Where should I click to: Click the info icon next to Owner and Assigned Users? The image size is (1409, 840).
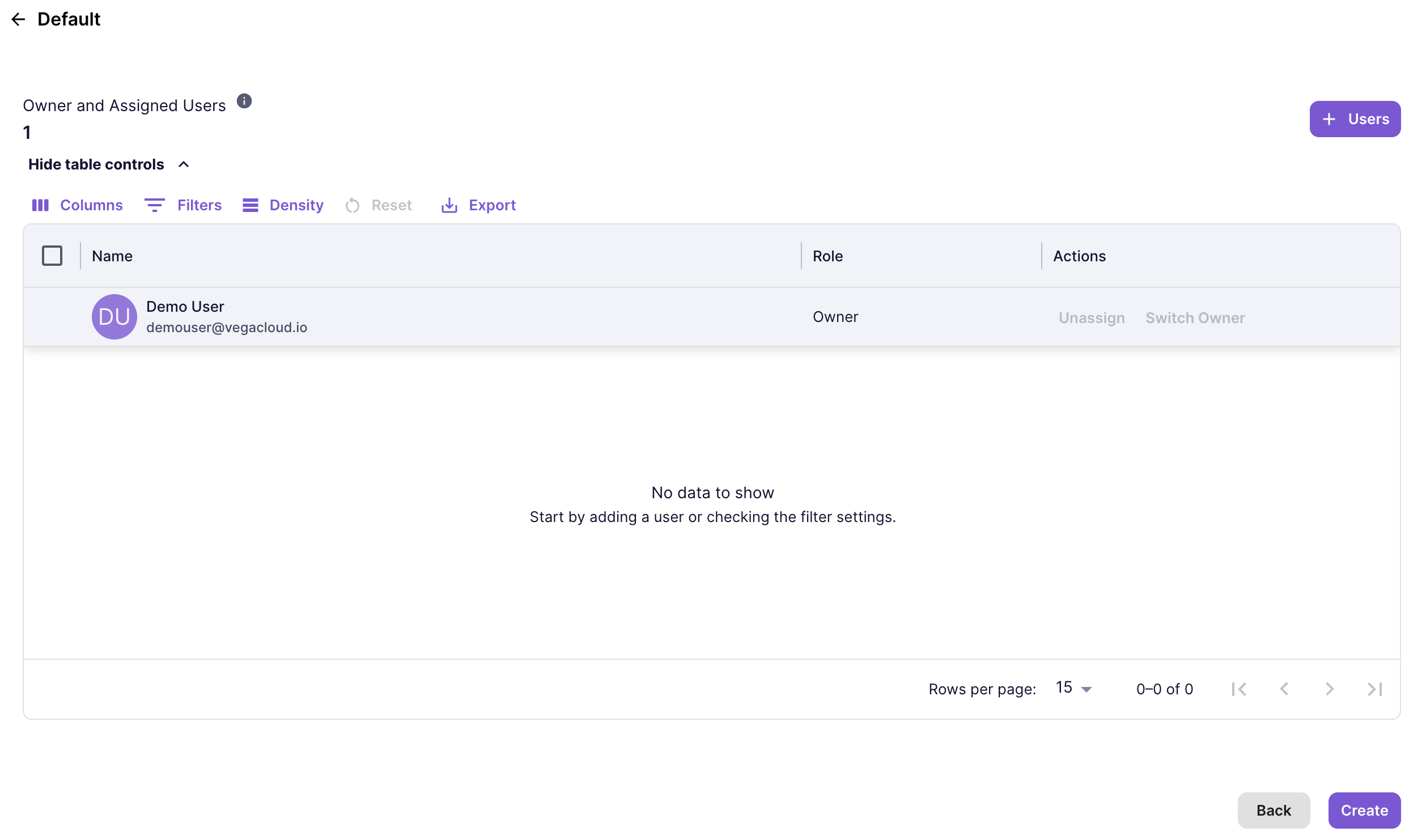point(243,102)
